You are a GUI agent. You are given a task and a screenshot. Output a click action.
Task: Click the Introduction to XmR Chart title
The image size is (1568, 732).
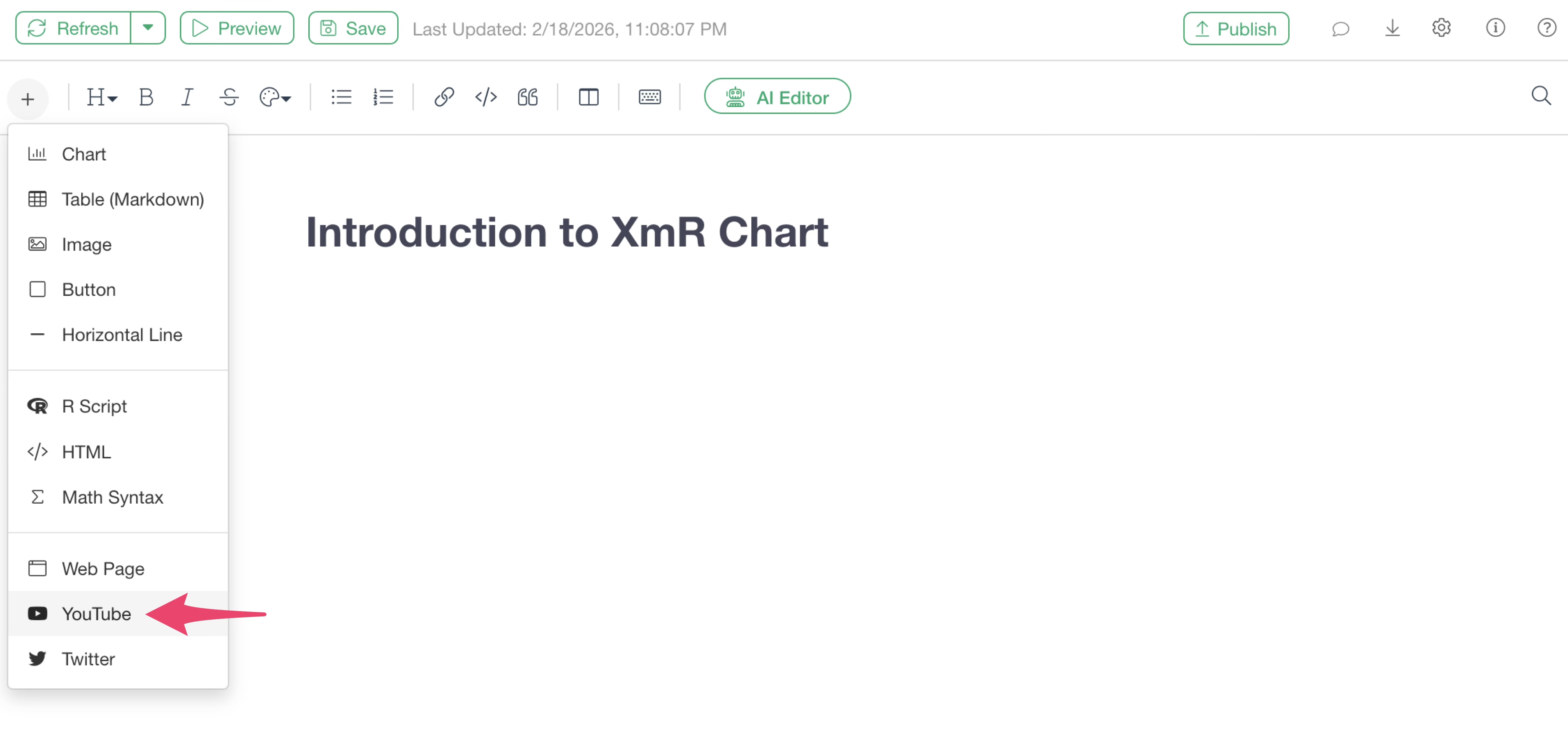[567, 232]
